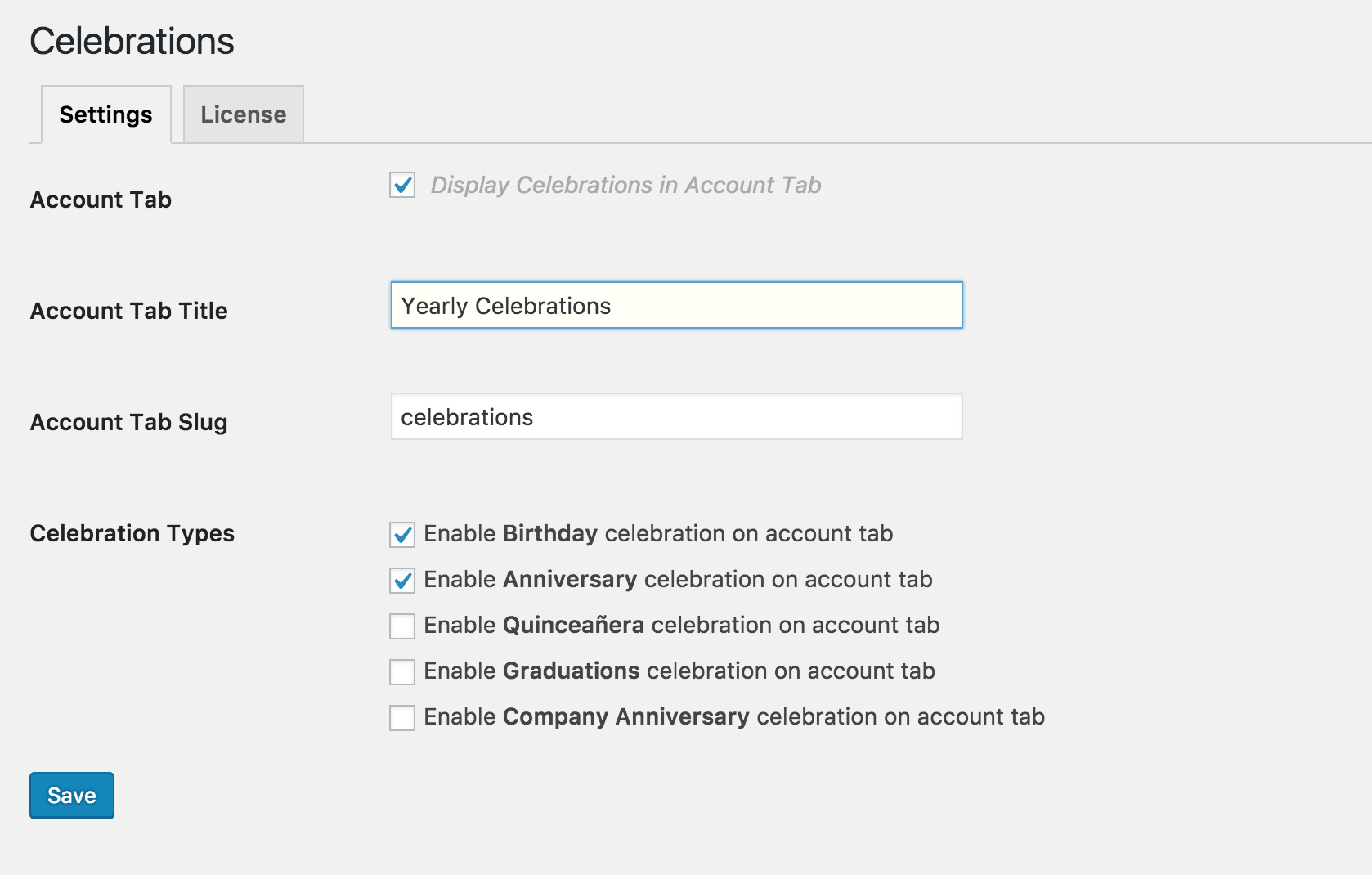Click the Celebrations page heading
This screenshot has height=875, width=1372.
click(132, 41)
